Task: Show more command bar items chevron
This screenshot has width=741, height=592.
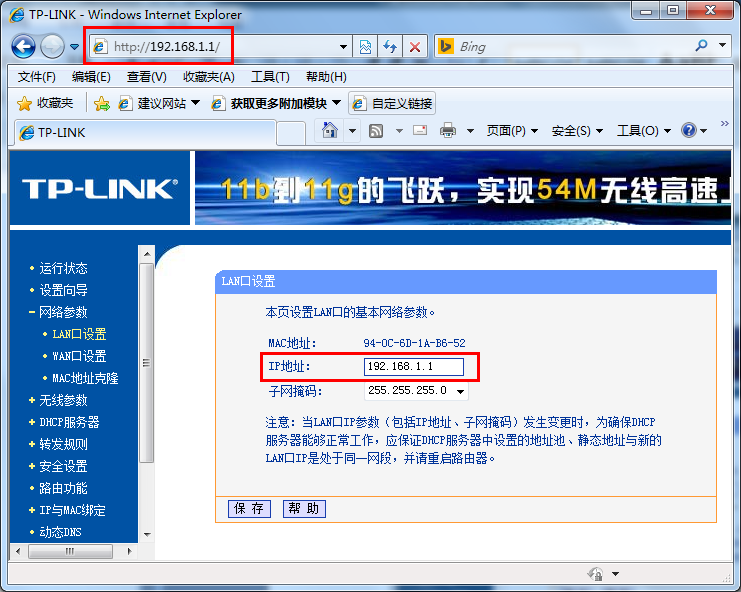Action: (x=724, y=124)
